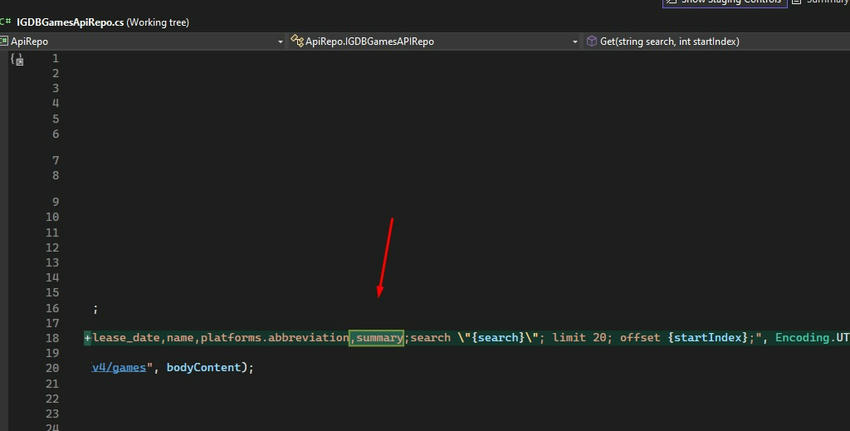Click the lease_date text on line 18
850x431 pixels.
click(x=126, y=337)
